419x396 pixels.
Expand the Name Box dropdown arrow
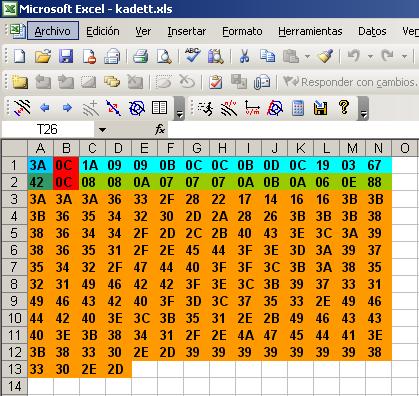click(102, 130)
